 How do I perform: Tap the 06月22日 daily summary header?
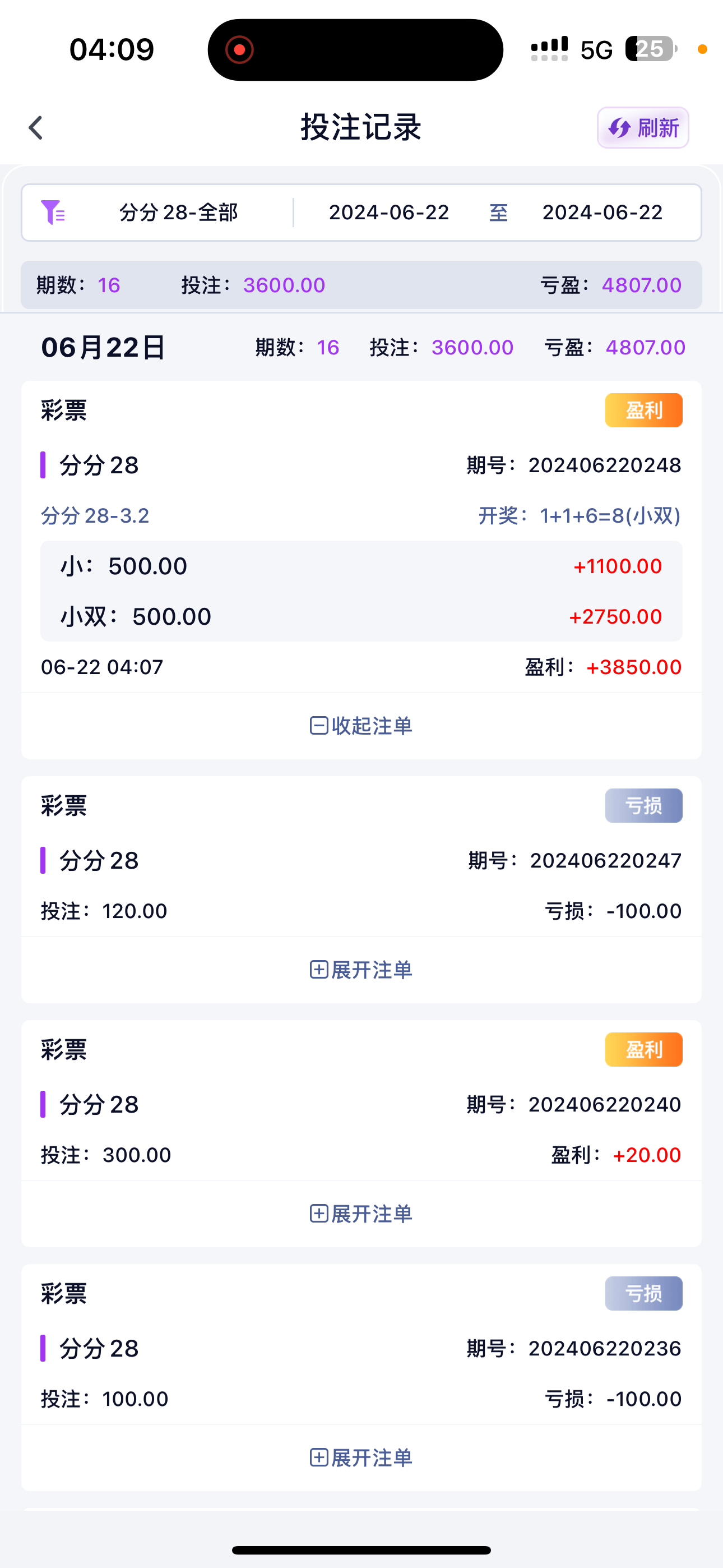104,348
